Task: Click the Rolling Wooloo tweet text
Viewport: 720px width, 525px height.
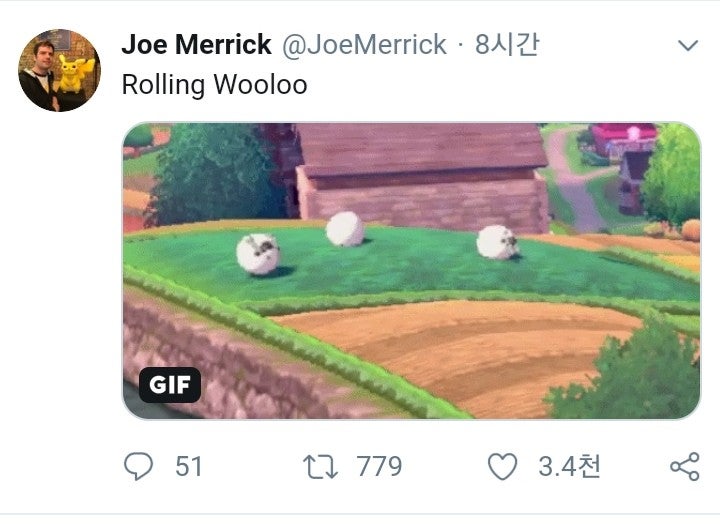Action: [214, 85]
